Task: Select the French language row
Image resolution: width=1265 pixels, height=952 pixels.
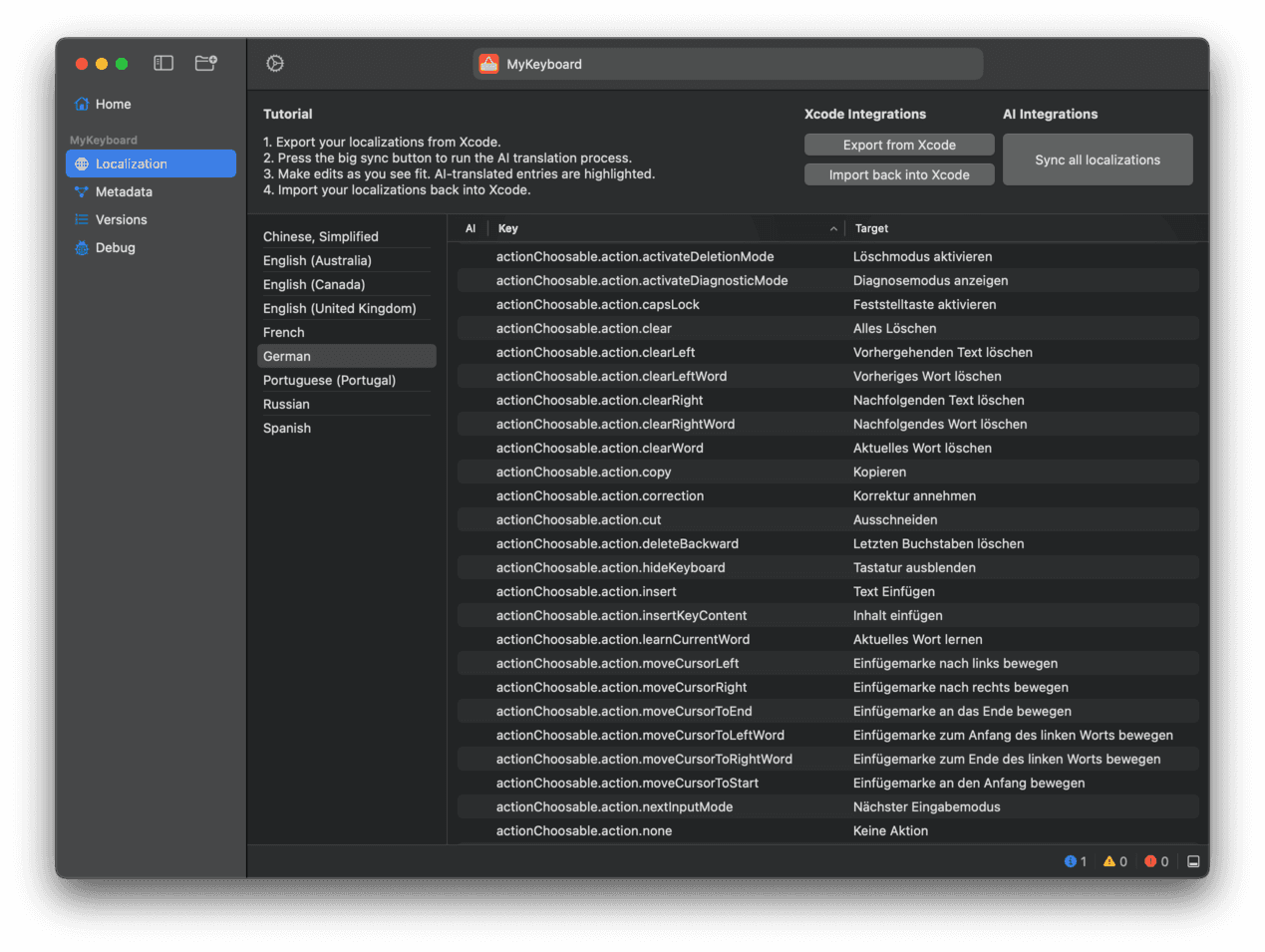Action: click(346, 332)
